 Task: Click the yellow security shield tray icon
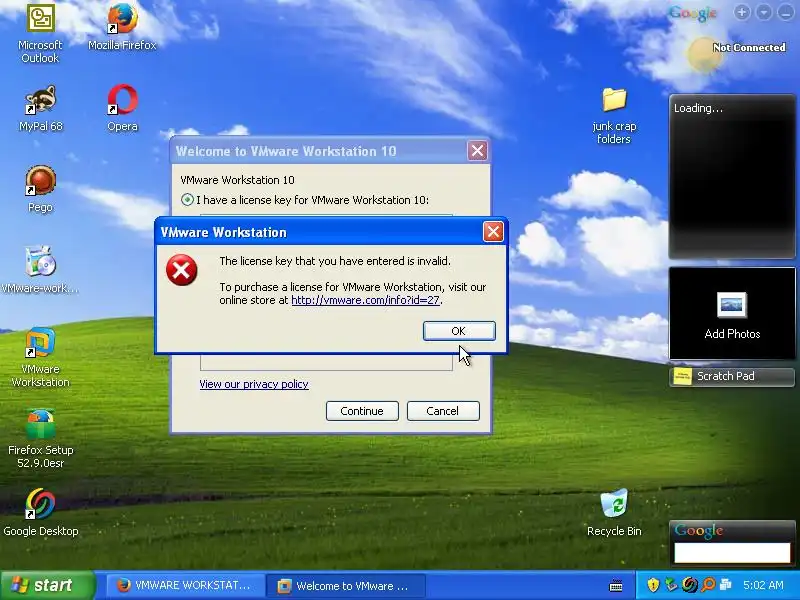tap(653, 585)
